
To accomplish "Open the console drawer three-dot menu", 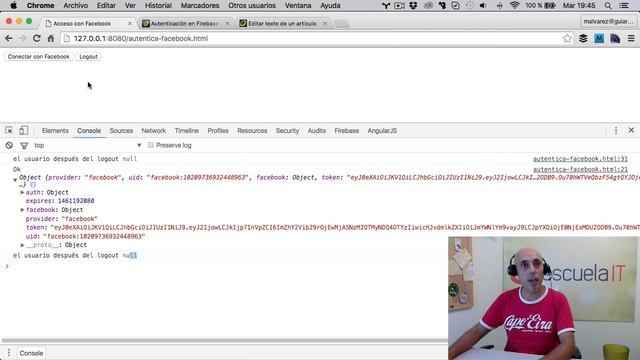I will click(9, 353).
